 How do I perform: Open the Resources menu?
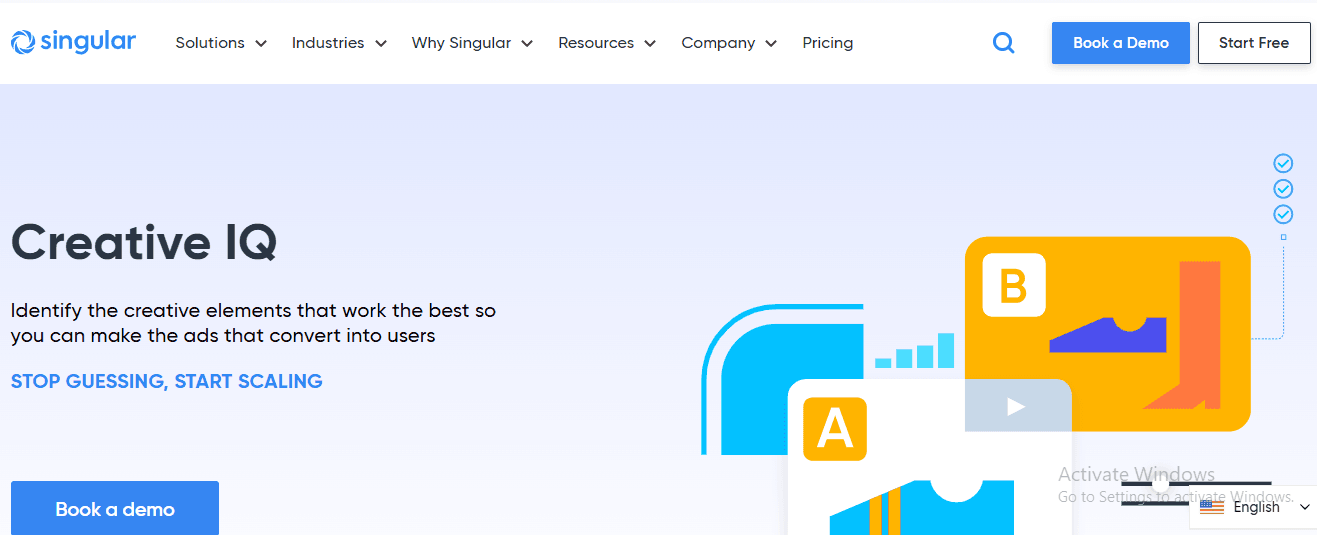pos(596,43)
